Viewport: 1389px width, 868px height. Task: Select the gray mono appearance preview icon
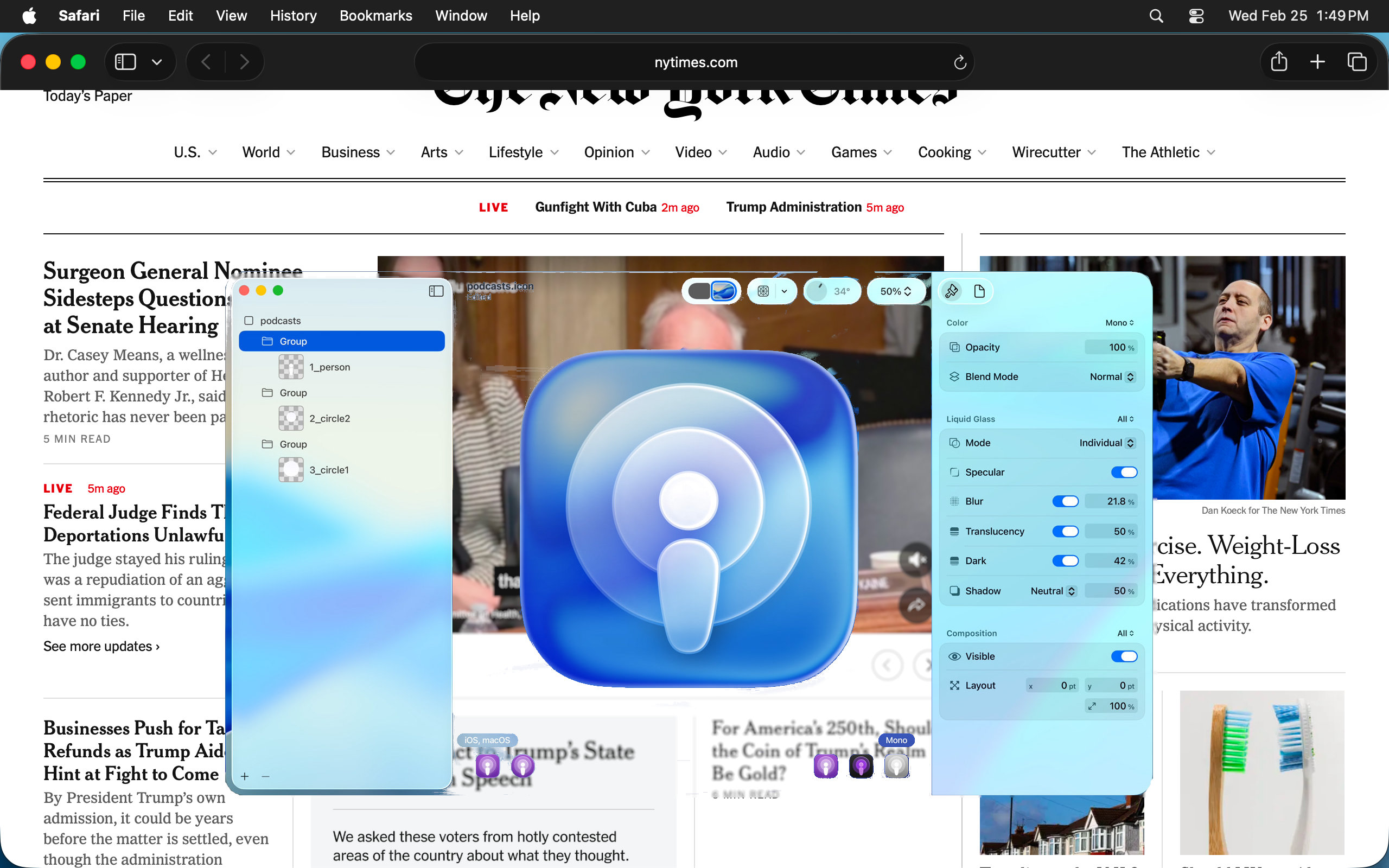[896, 766]
